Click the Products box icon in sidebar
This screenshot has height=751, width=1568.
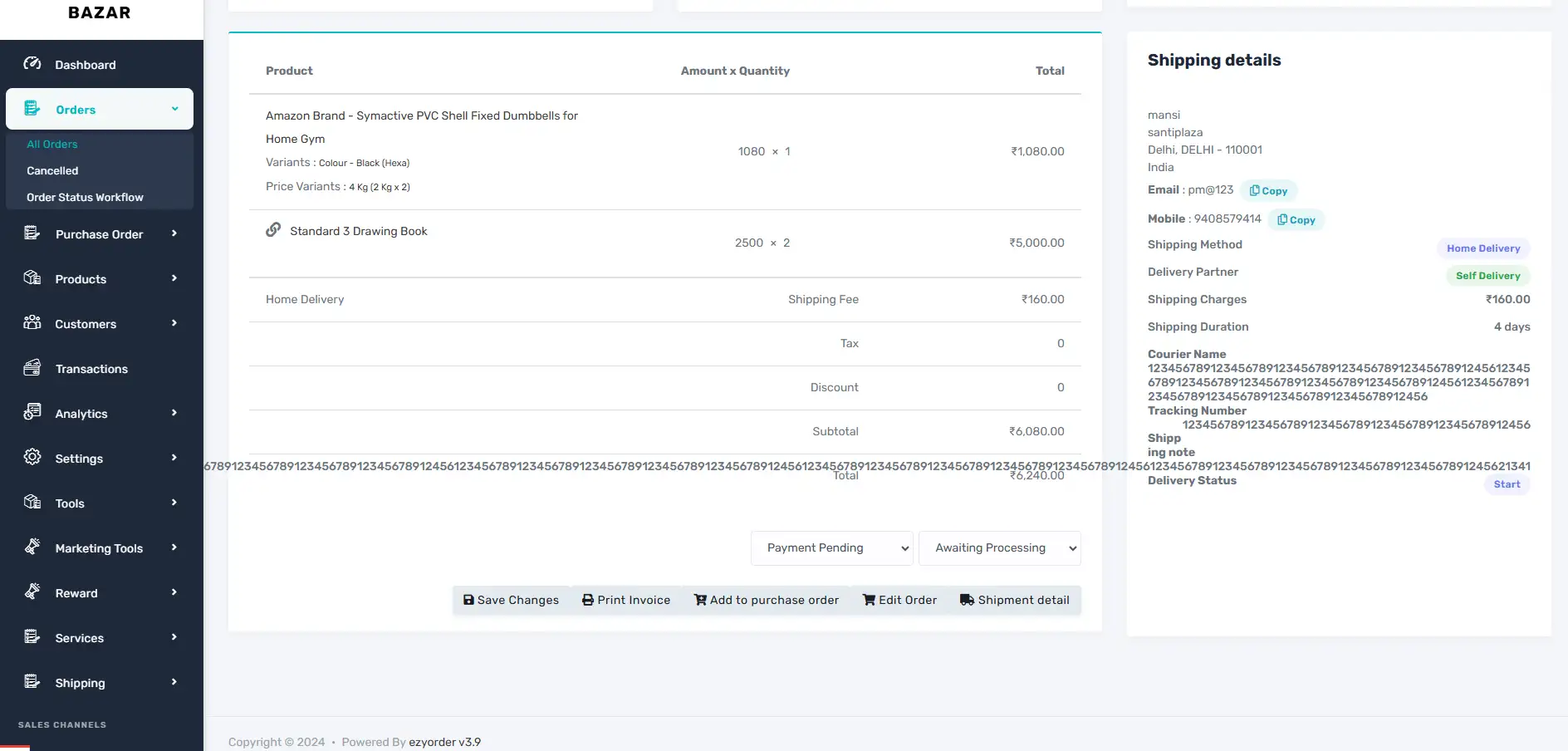click(x=32, y=277)
